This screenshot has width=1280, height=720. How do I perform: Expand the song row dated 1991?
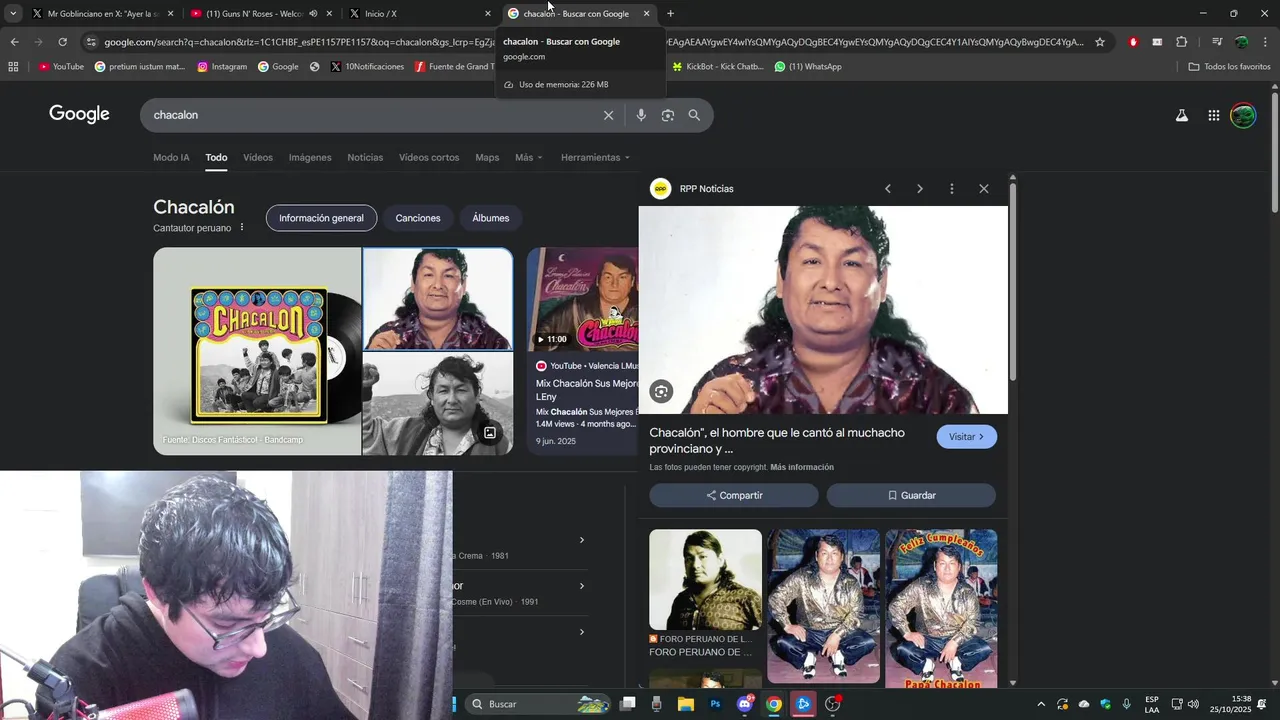(582, 586)
